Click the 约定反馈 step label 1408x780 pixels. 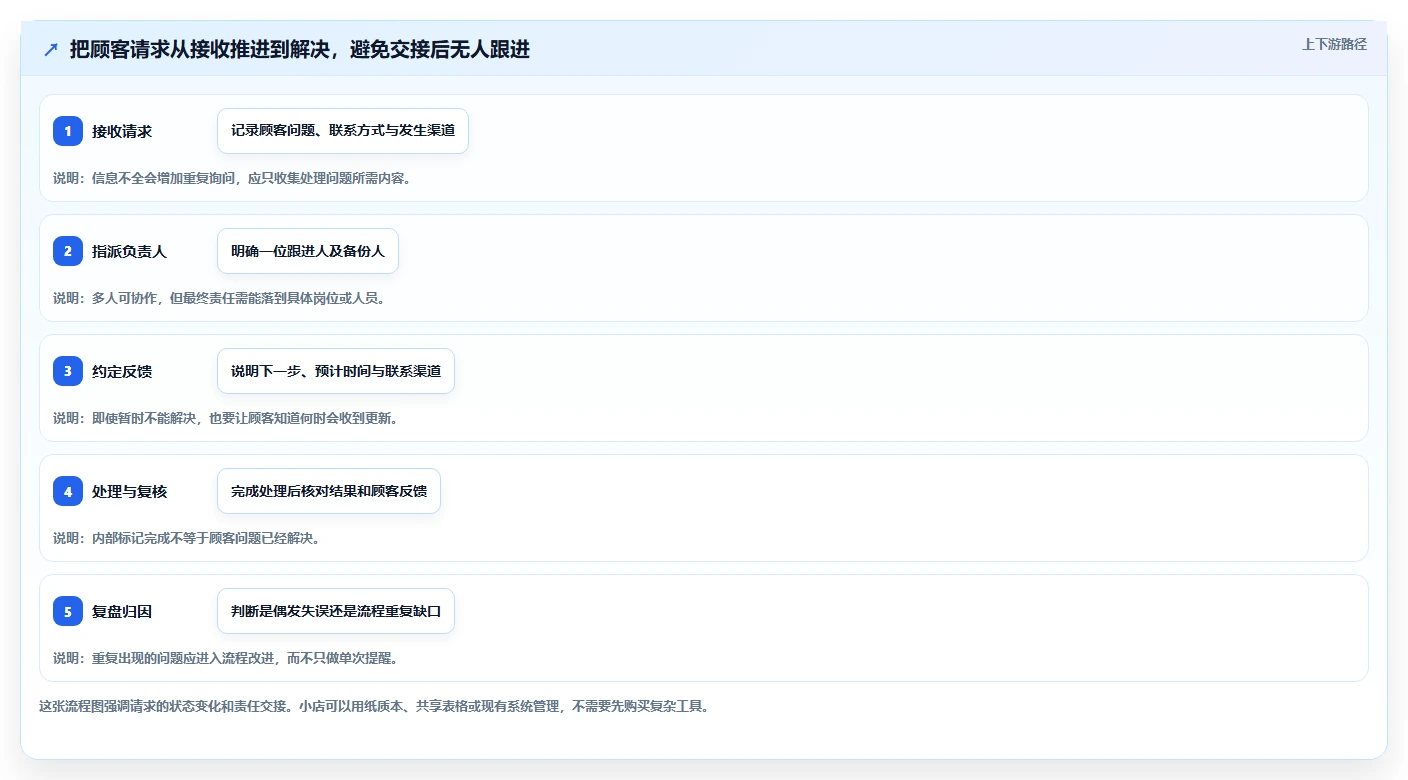[122, 371]
